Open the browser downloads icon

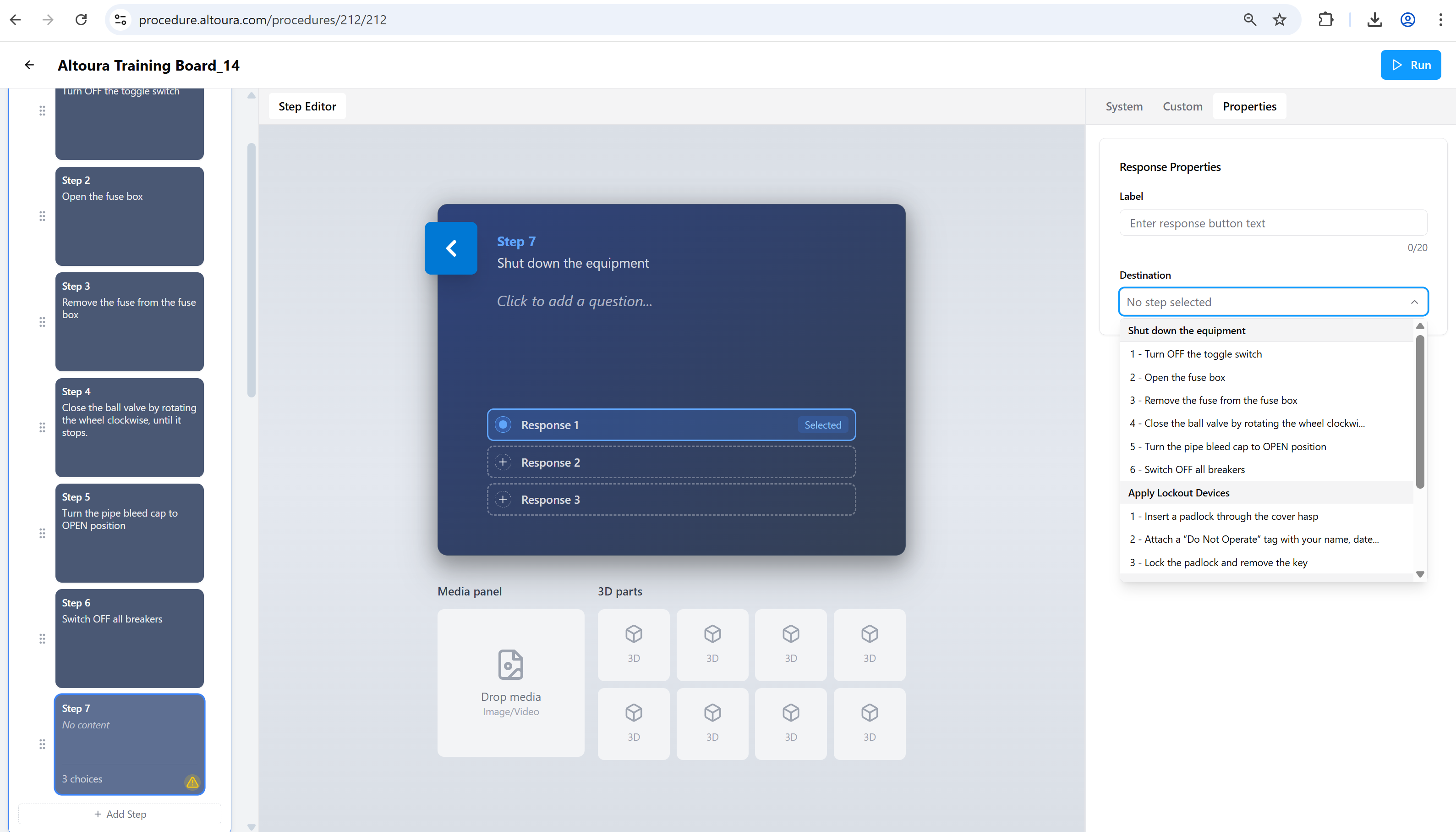(1374, 20)
